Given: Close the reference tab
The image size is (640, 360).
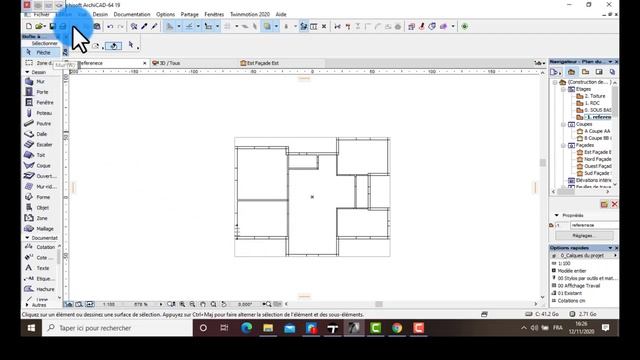Looking at the screenshot, I should [x=144, y=63].
